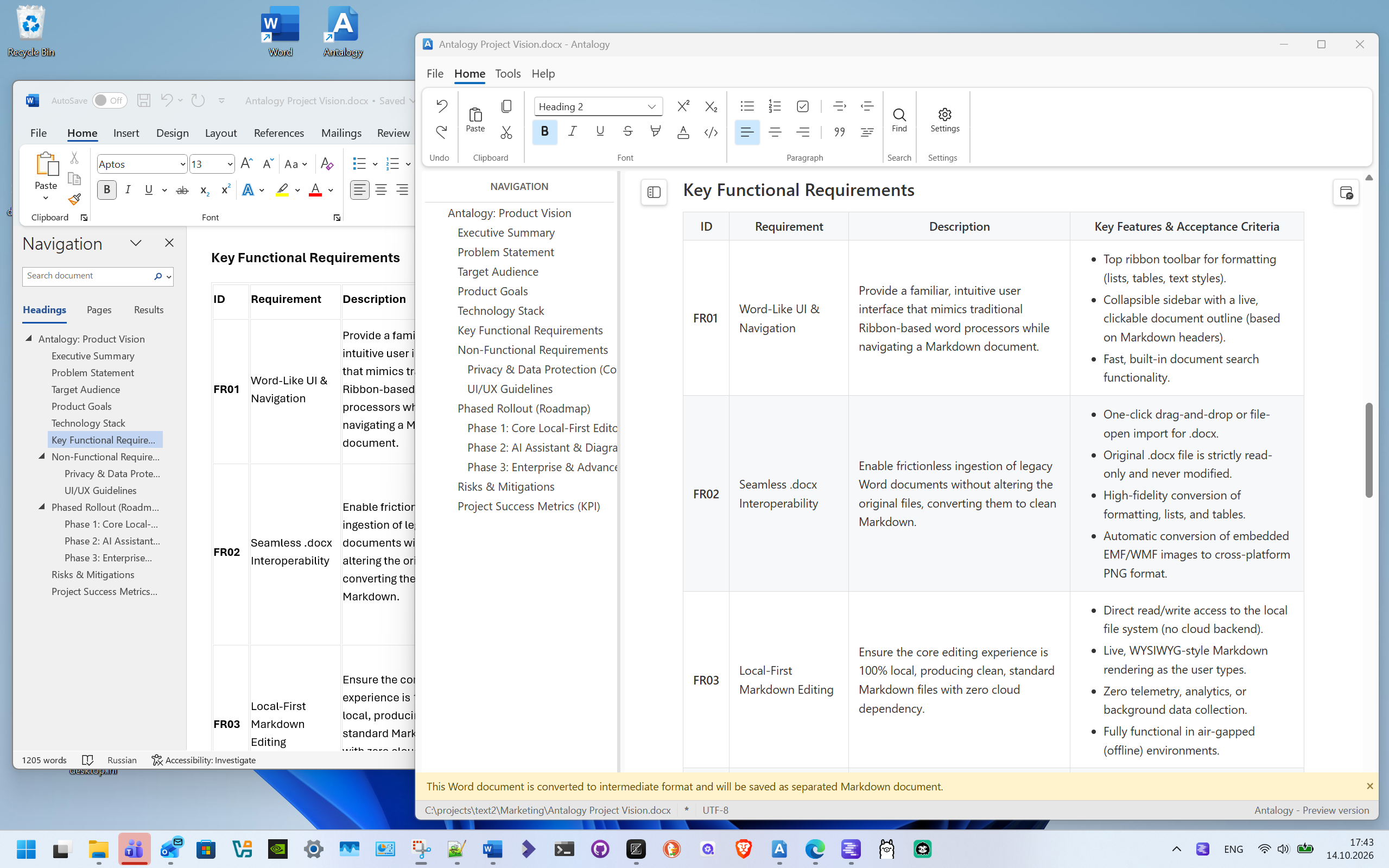The height and width of the screenshot is (868, 1389).
Task: Open Settings gear in Antalogy ribbon
Action: coord(945,119)
